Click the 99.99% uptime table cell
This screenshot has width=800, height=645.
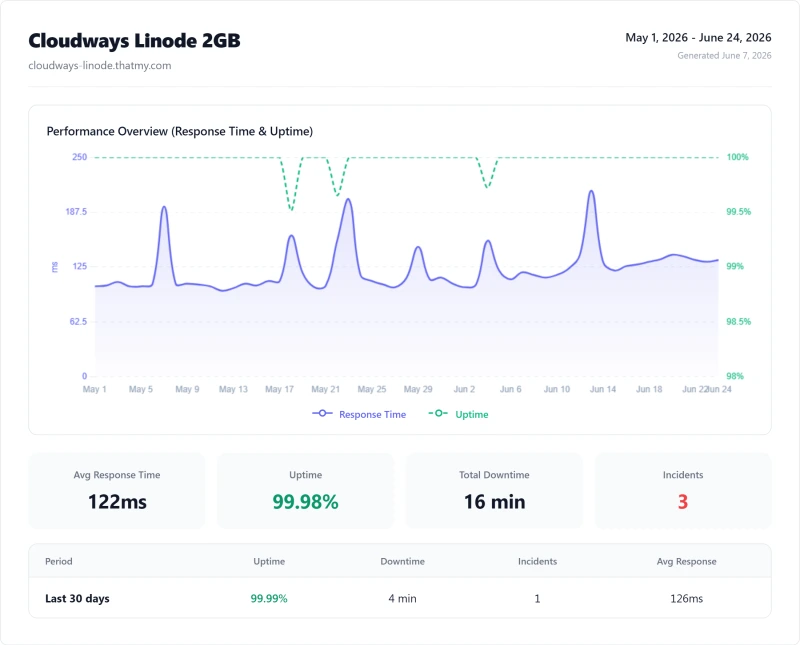coord(269,599)
